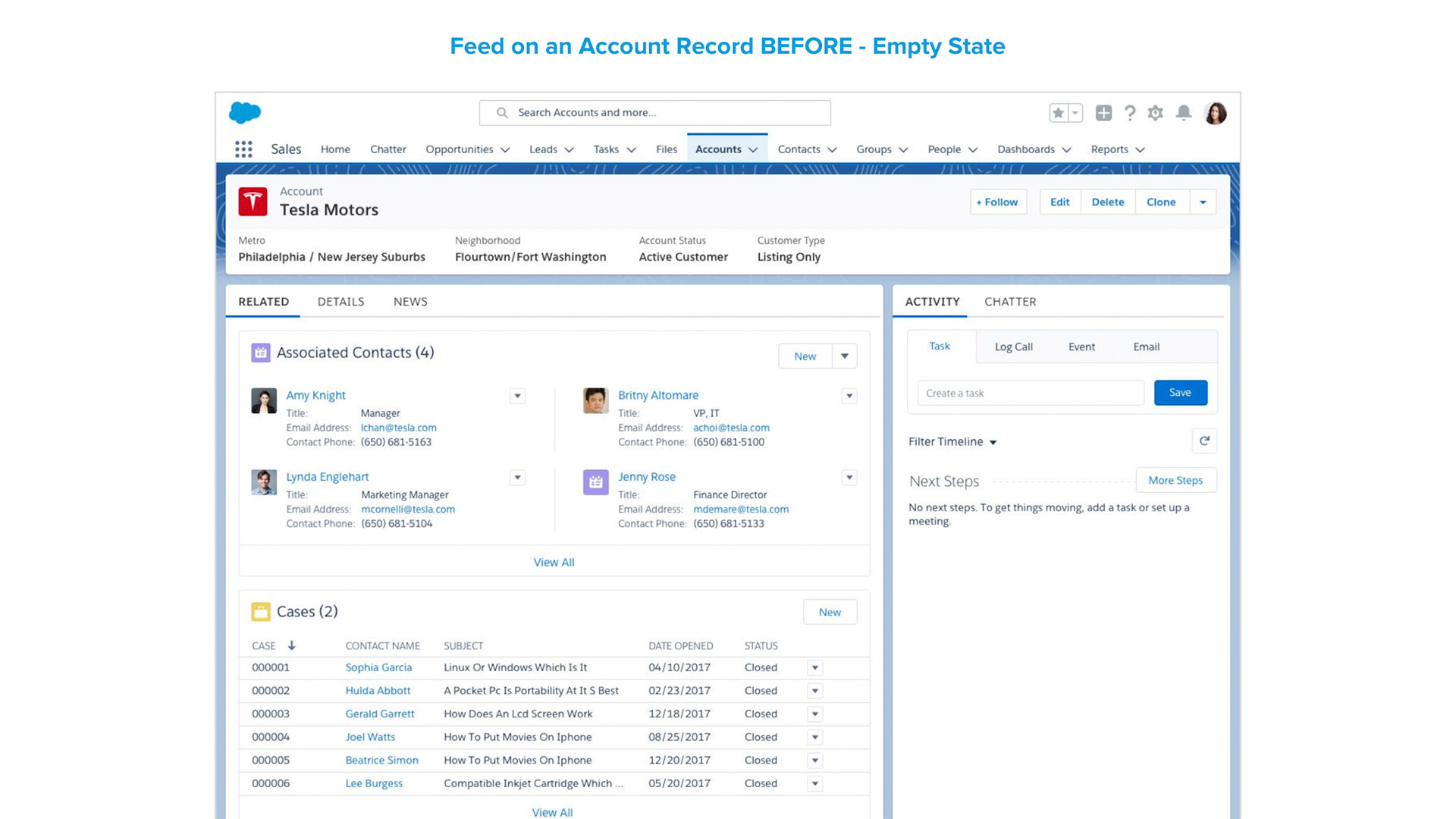Image resolution: width=1456 pixels, height=819 pixels.
Task: Open dropdown next to Associated Contacts New
Action: coord(844,356)
